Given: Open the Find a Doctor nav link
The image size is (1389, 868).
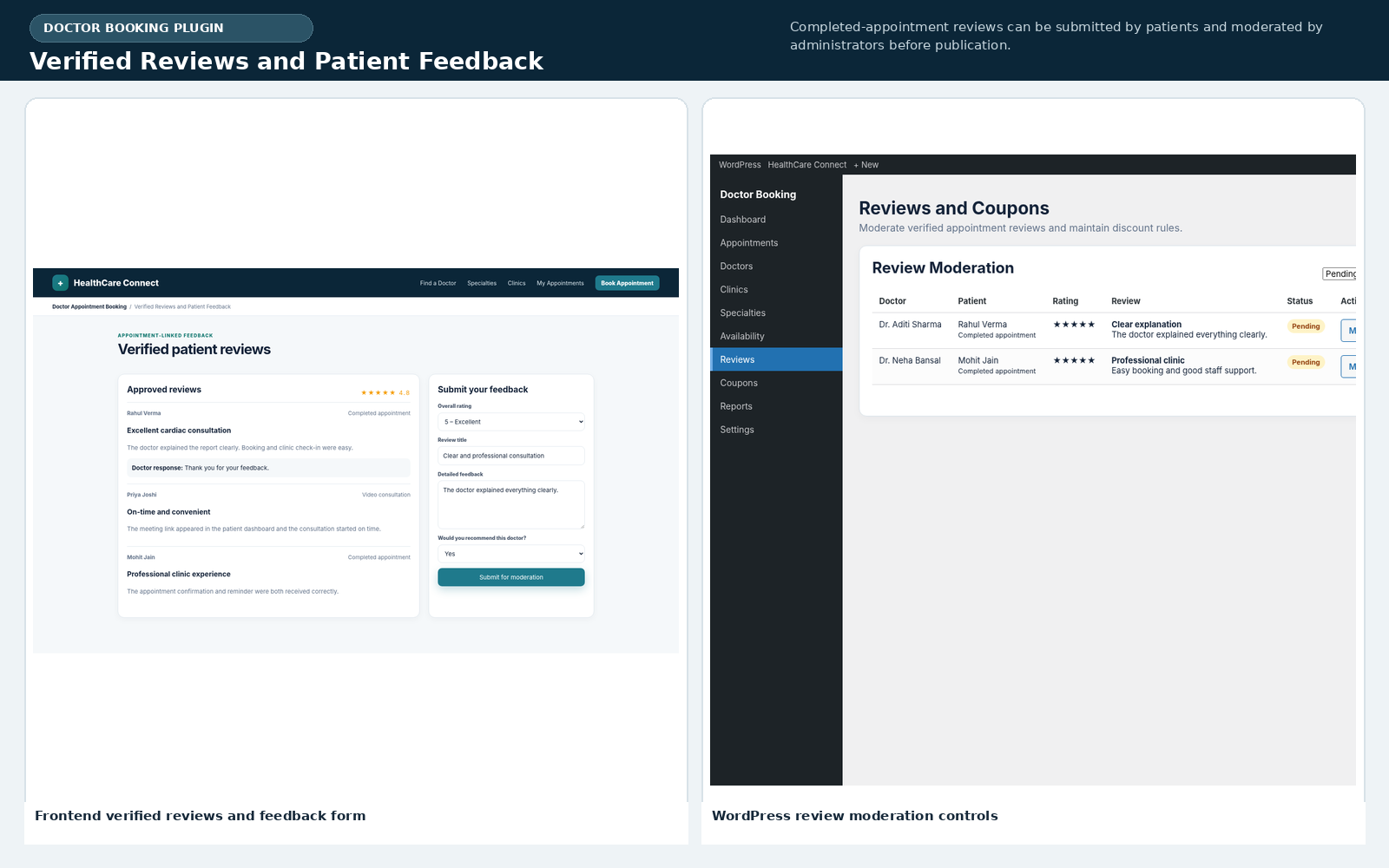Looking at the screenshot, I should point(438,283).
